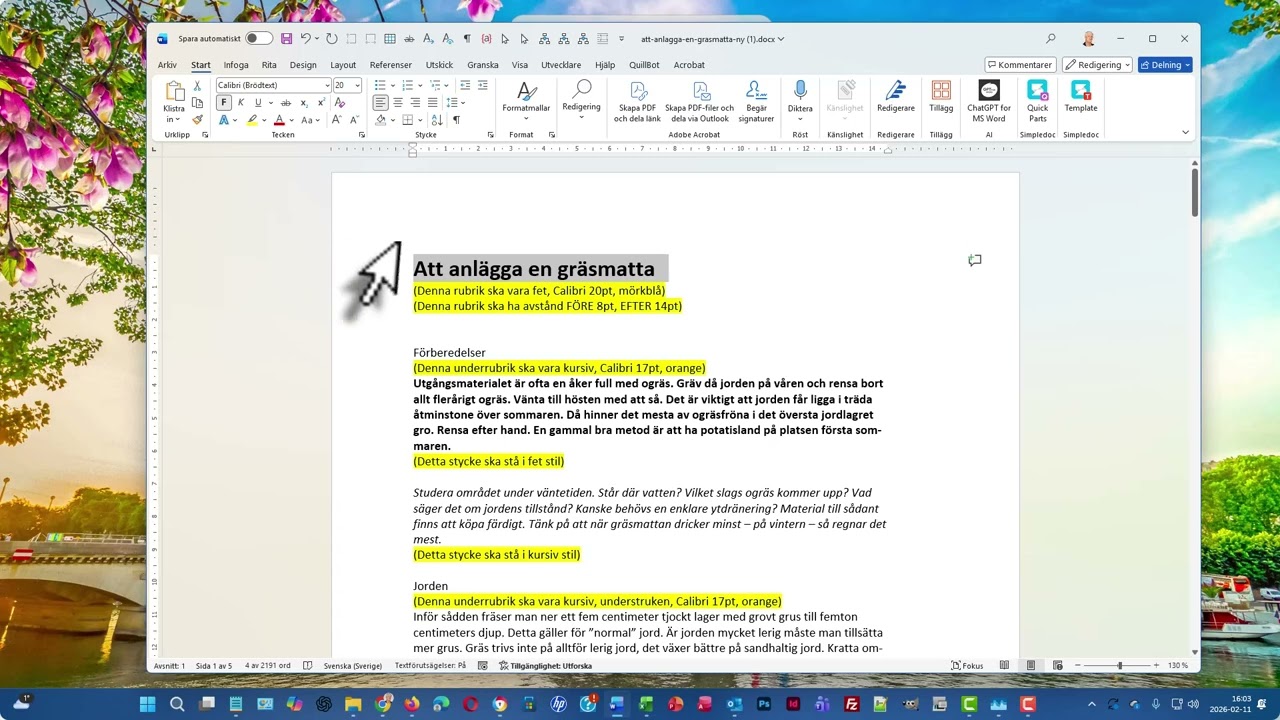Screen dimensions: 1280x720
Task: Click the Sort A-Z icon
Action: coord(437,119)
